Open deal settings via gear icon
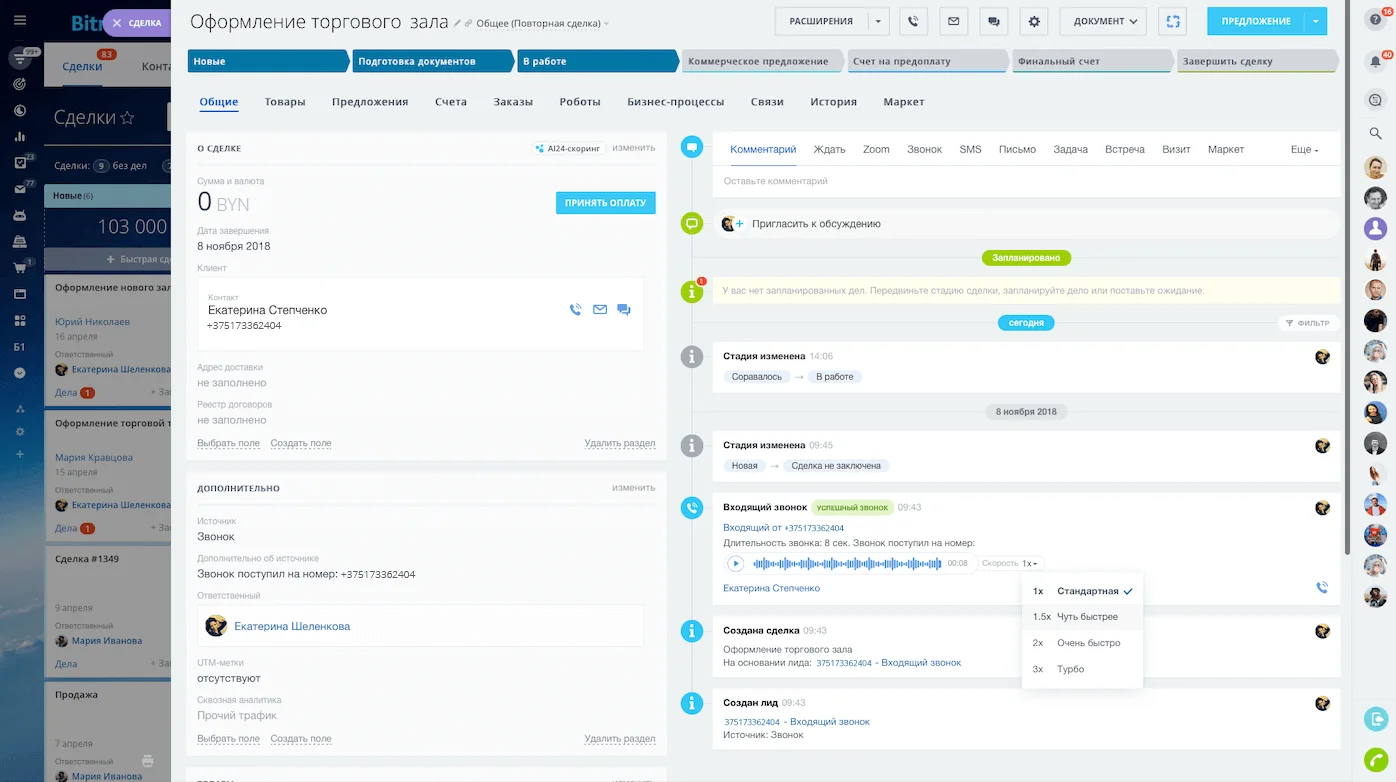The image size is (1396, 782). 1034,21
